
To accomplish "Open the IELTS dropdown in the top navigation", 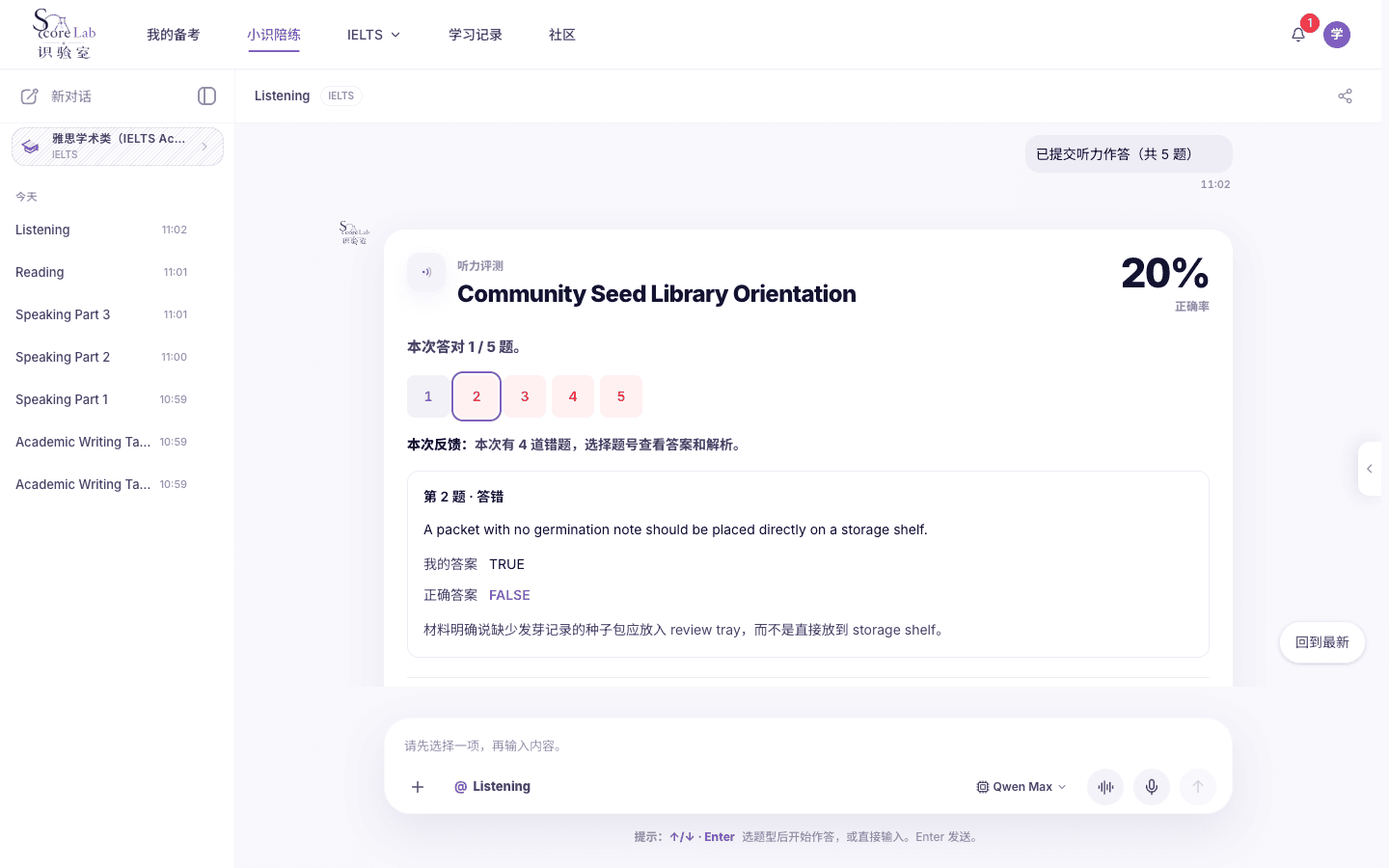I will pos(374,35).
